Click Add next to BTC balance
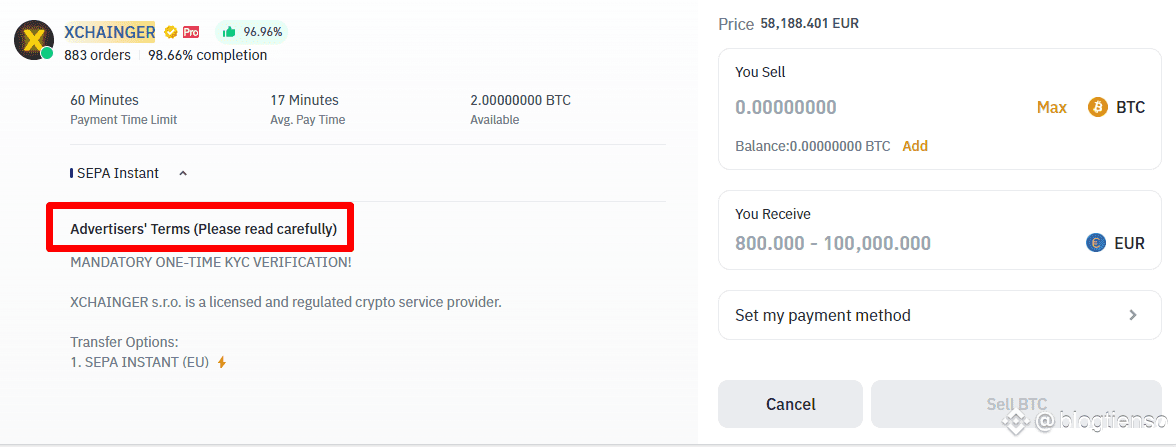1176x447 pixels. (x=915, y=146)
